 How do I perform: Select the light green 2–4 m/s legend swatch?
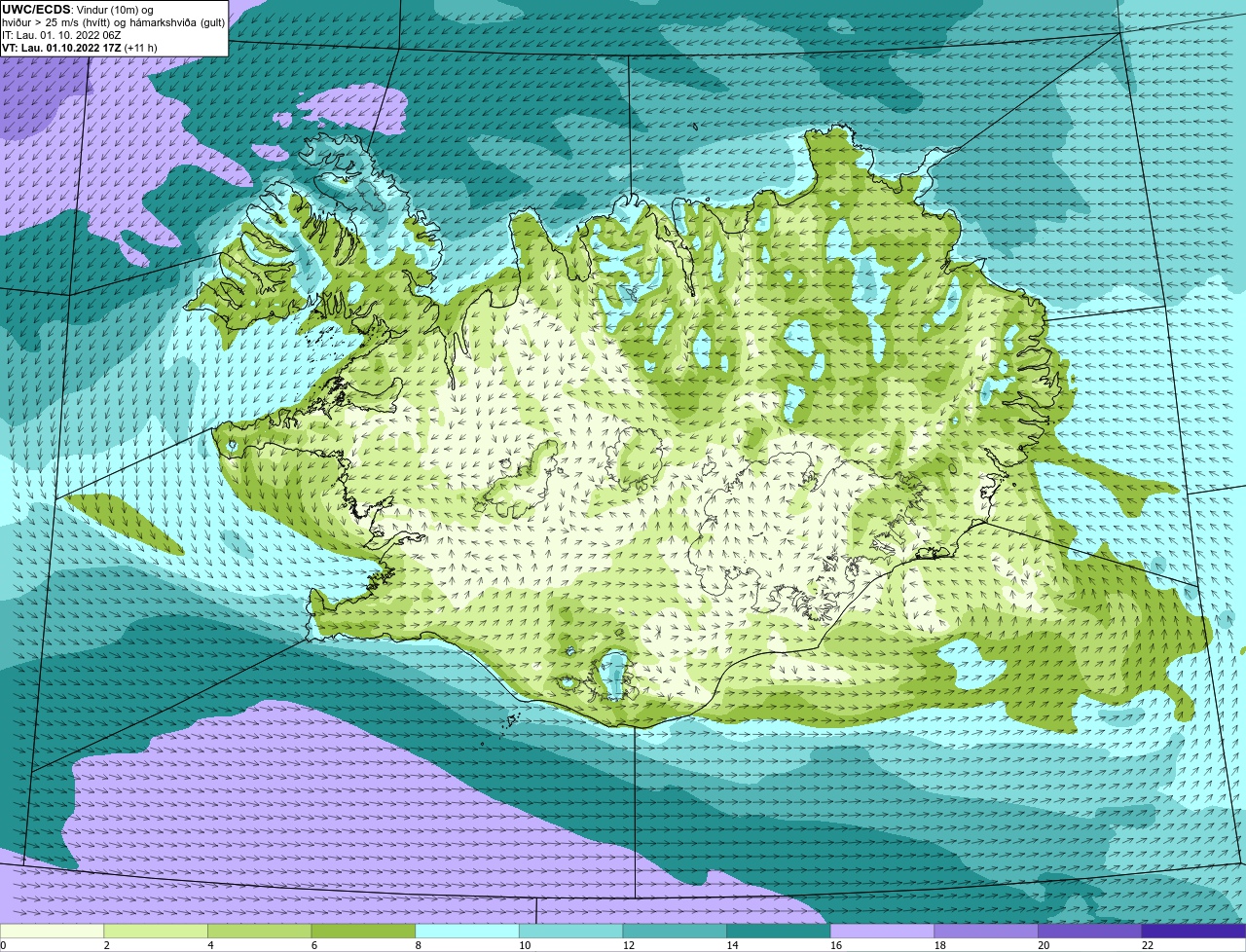coord(156,931)
